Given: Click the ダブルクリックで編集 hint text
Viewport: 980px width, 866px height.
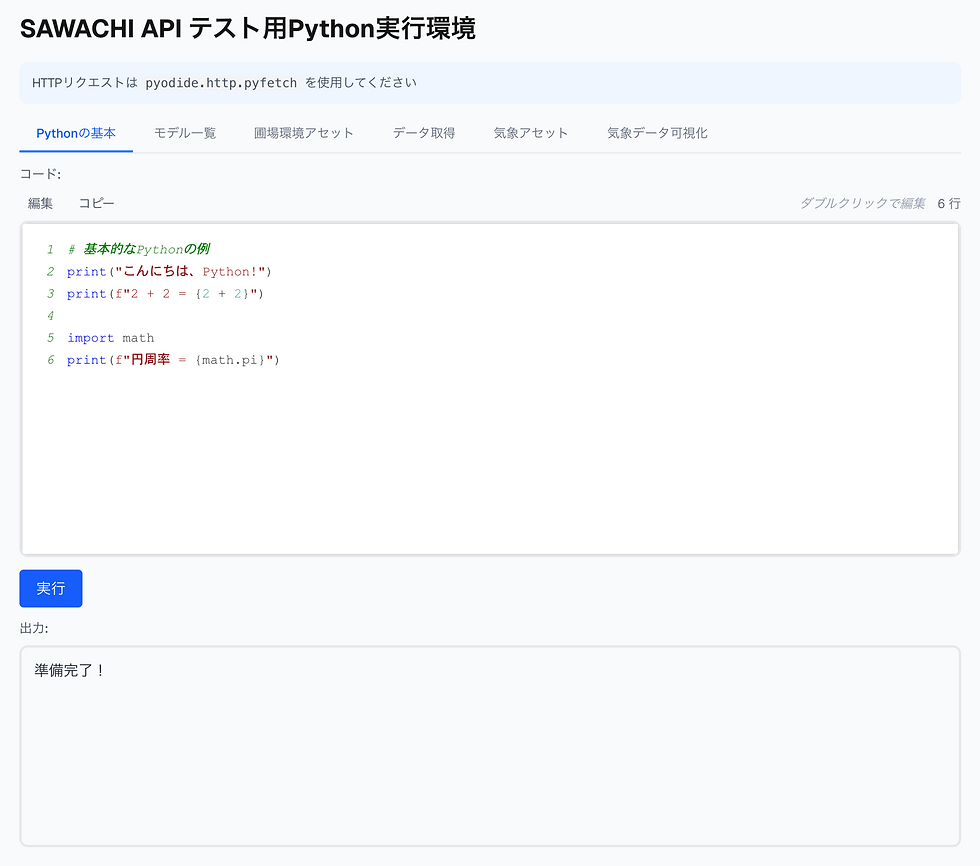Looking at the screenshot, I should tap(862, 203).
